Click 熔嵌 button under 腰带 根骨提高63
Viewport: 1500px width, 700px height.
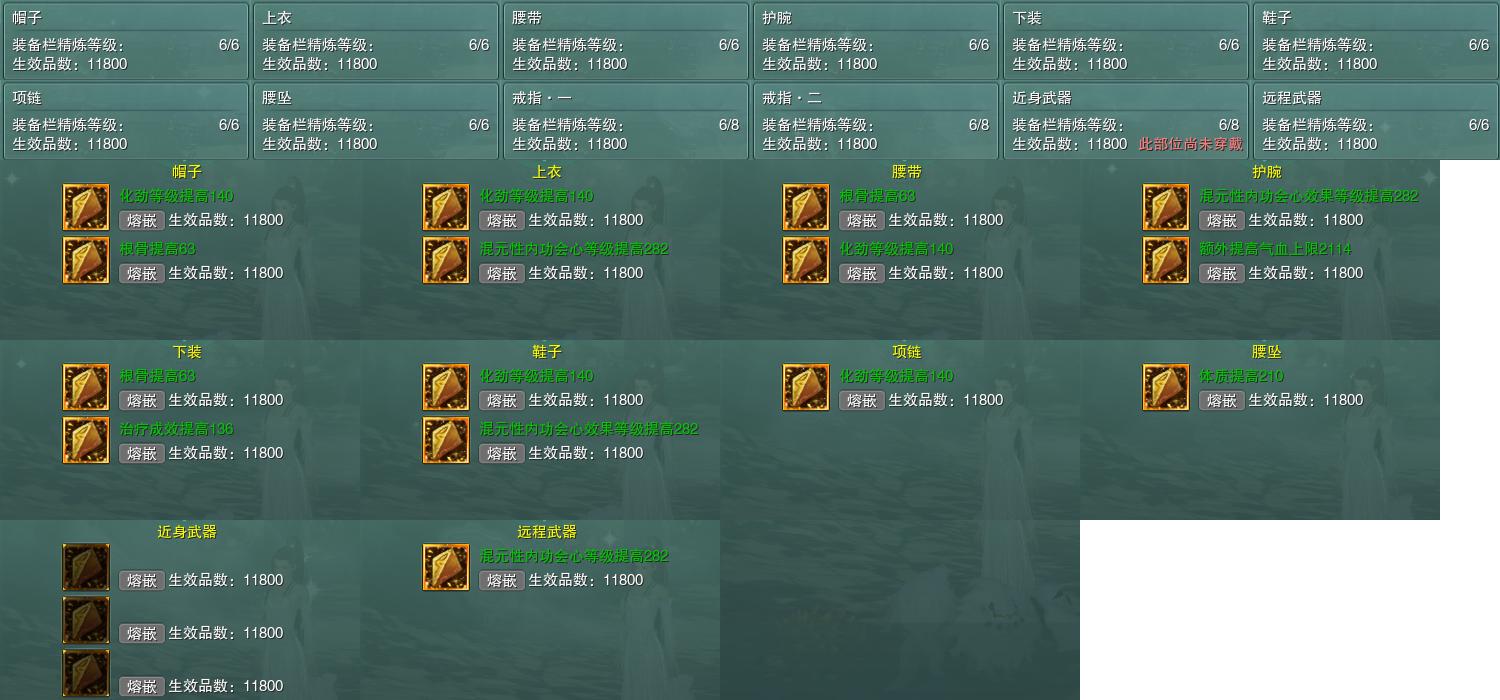[862, 220]
